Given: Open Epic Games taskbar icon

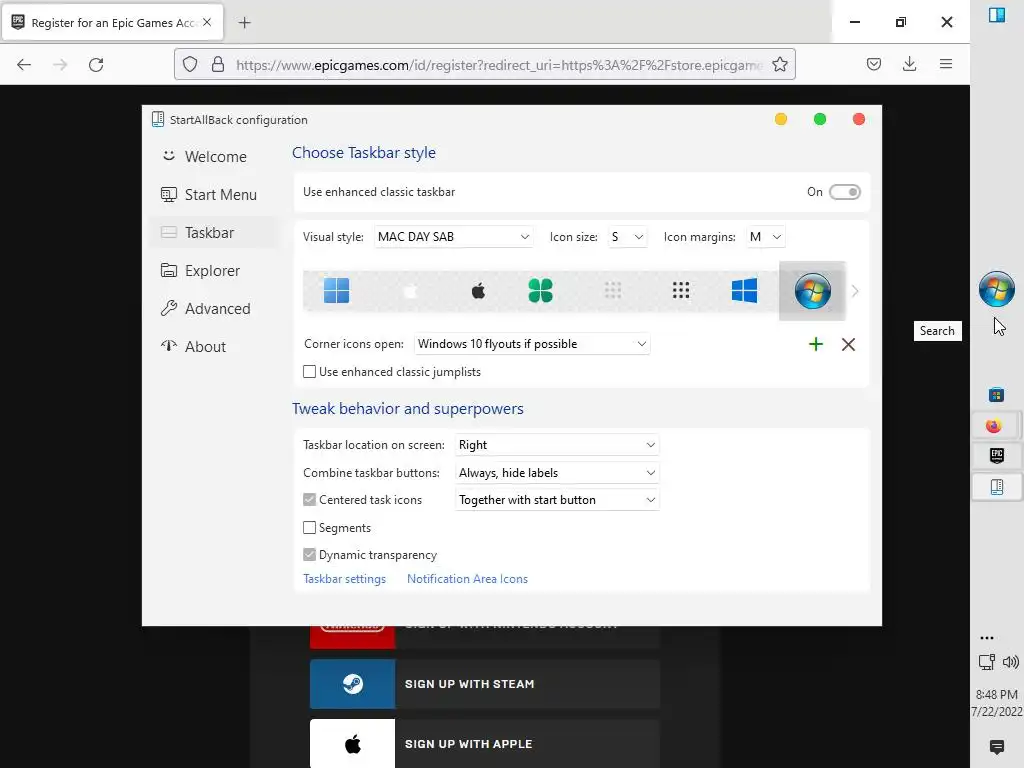Looking at the screenshot, I should (x=997, y=456).
